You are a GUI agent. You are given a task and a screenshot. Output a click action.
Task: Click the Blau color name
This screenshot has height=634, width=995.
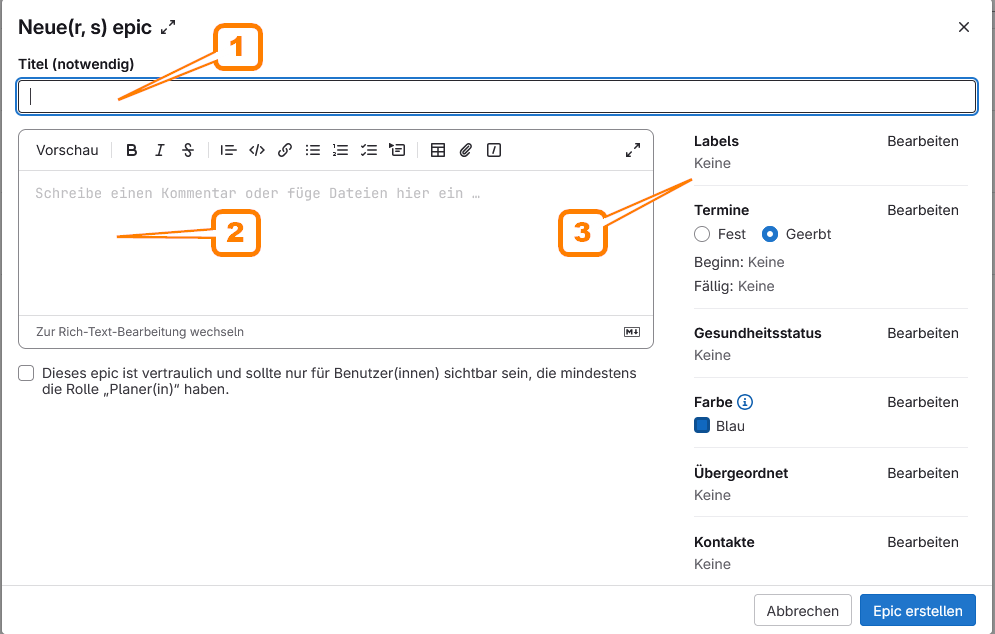coord(730,426)
